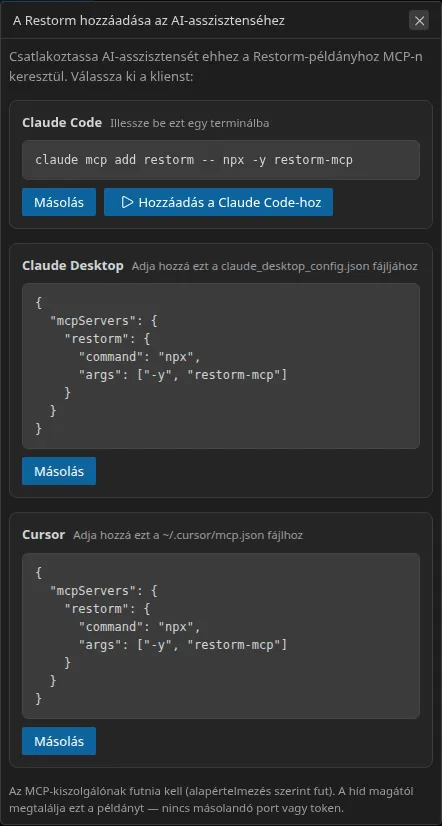Click the intro text 'Csatlakoztassa AI-asszisztensét'

pos(216,67)
